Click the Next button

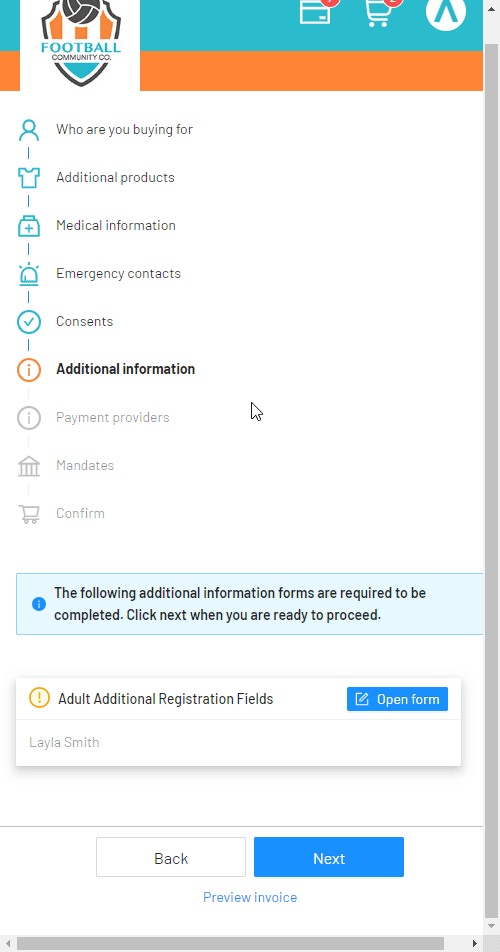pos(329,857)
